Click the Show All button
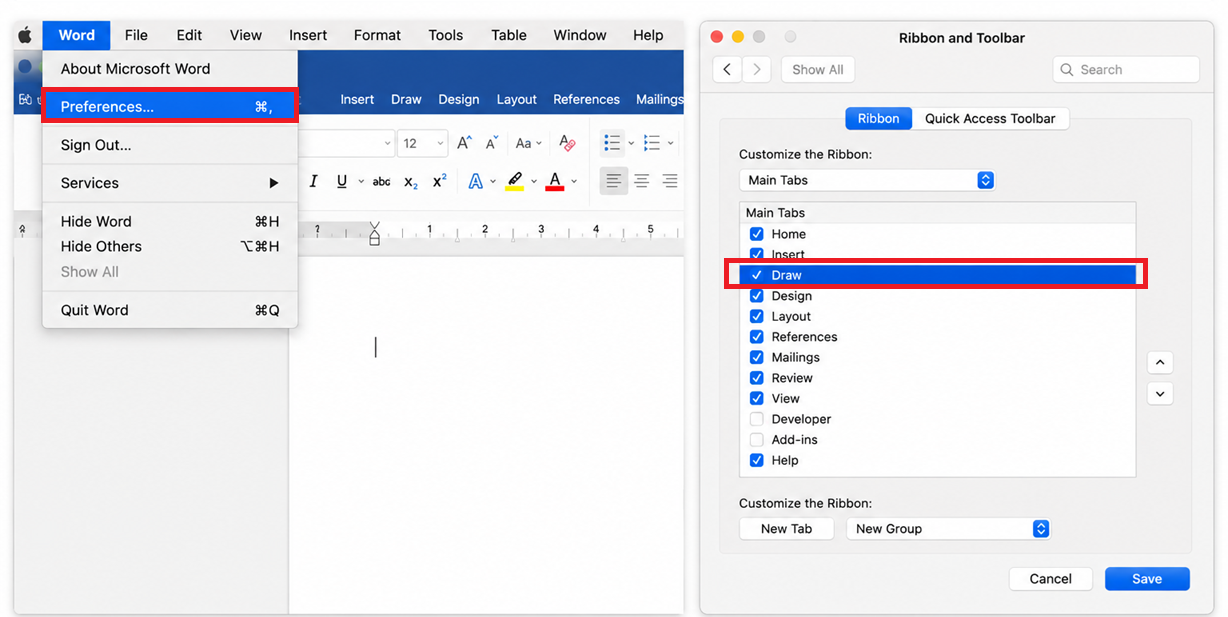Viewport: 1228px width, 617px height. tap(818, 69)
